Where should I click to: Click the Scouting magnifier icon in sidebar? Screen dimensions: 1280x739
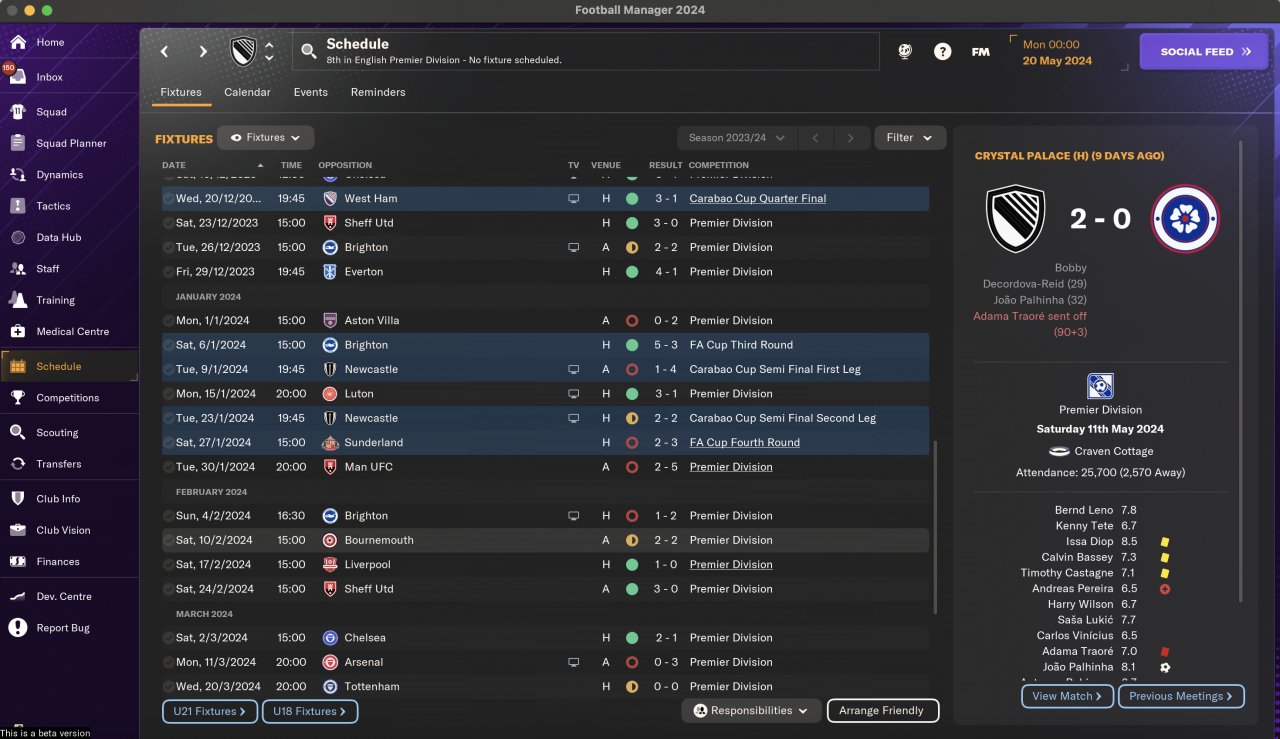coord(18,433)
